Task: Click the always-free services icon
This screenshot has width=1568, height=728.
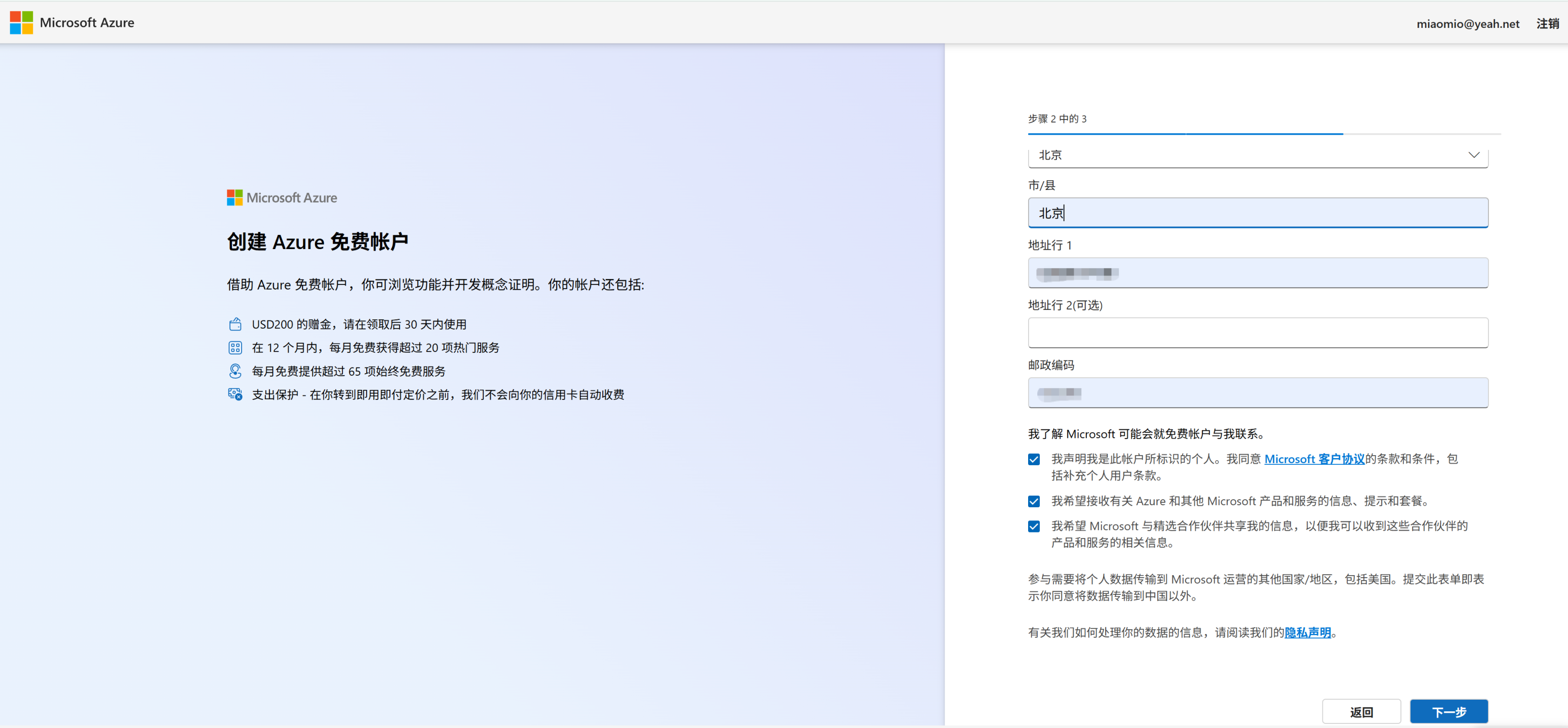Action: pos(235,371)
